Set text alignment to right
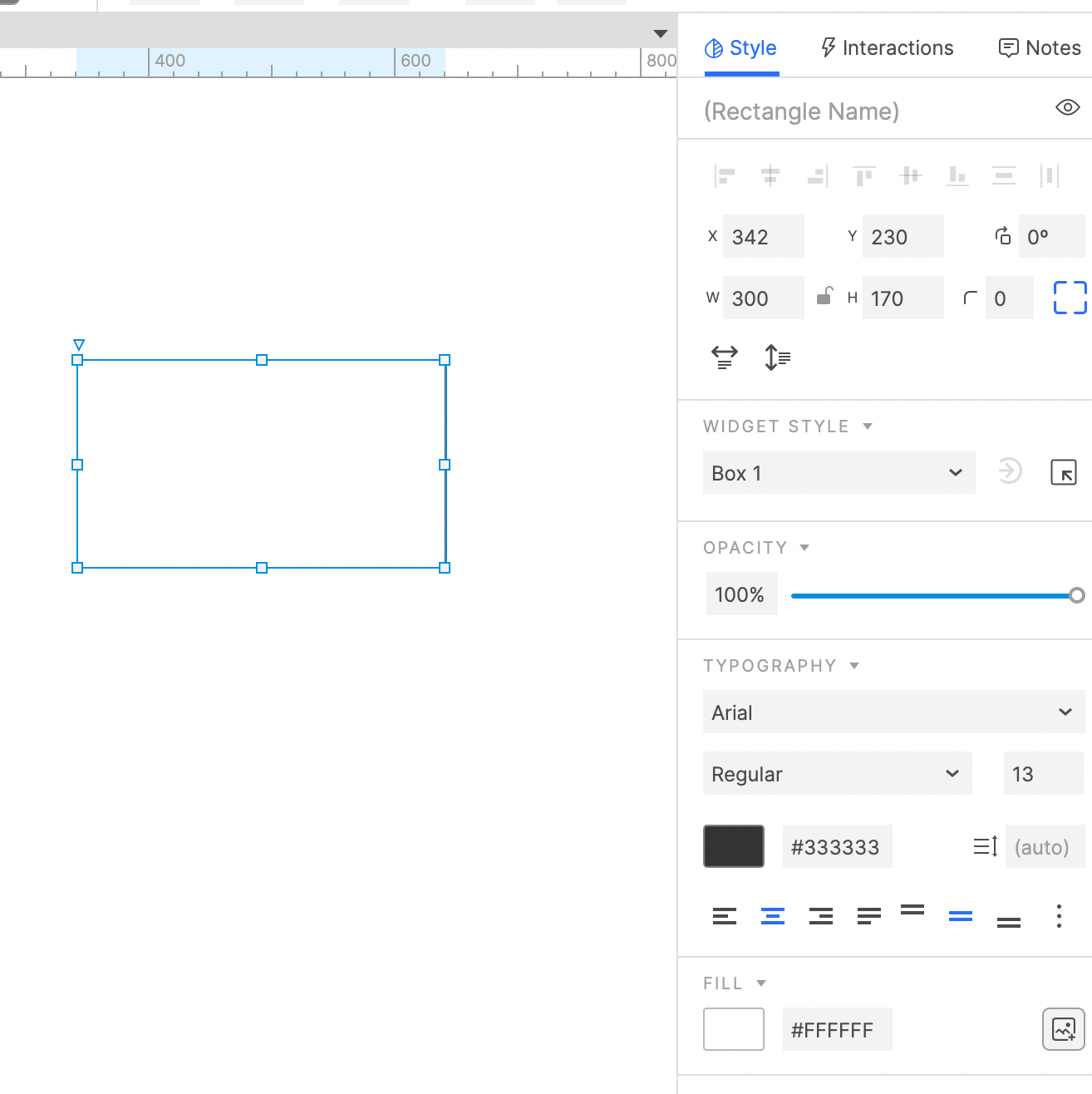The width and height of the screenshot is (1092, 1094). point(820,915)
